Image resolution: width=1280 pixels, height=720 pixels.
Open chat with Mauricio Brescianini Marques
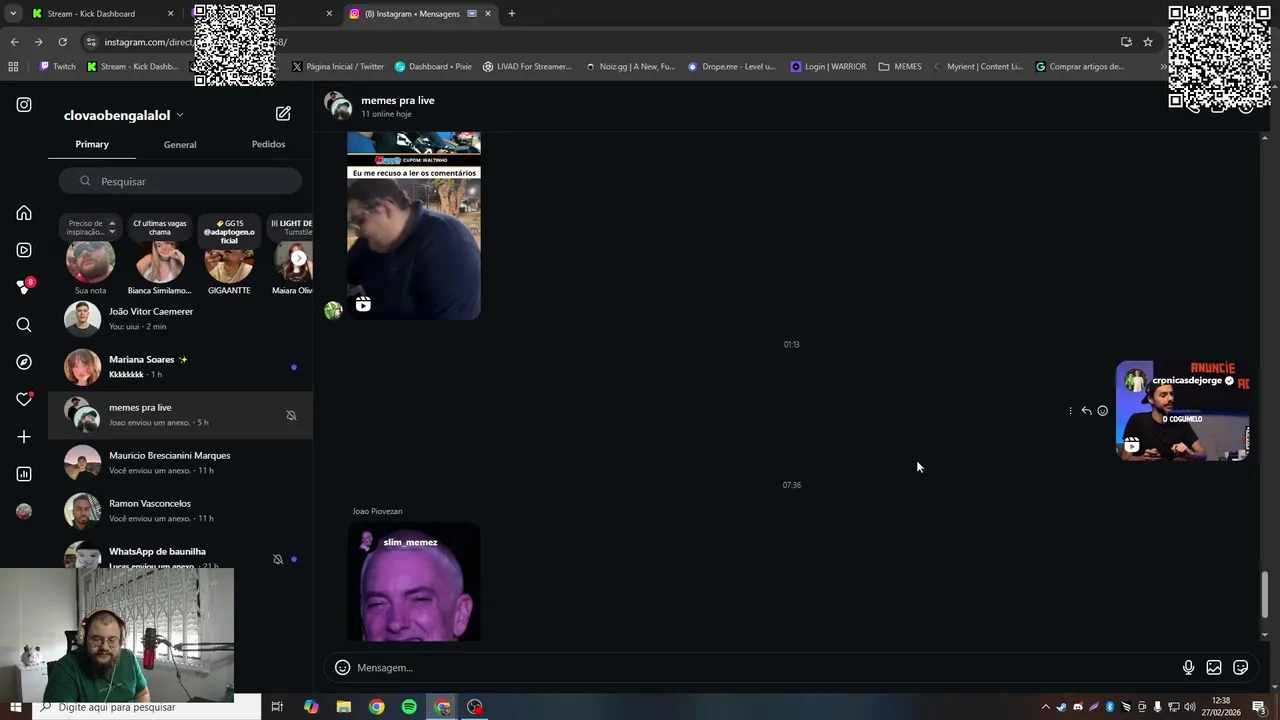coord(180,463)
